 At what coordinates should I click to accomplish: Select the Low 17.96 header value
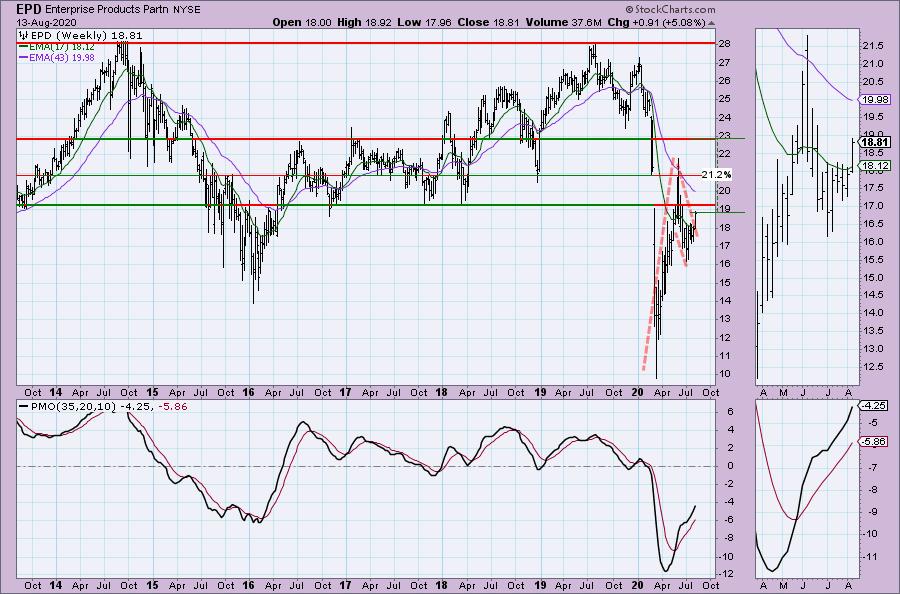[x=424, y=22]
